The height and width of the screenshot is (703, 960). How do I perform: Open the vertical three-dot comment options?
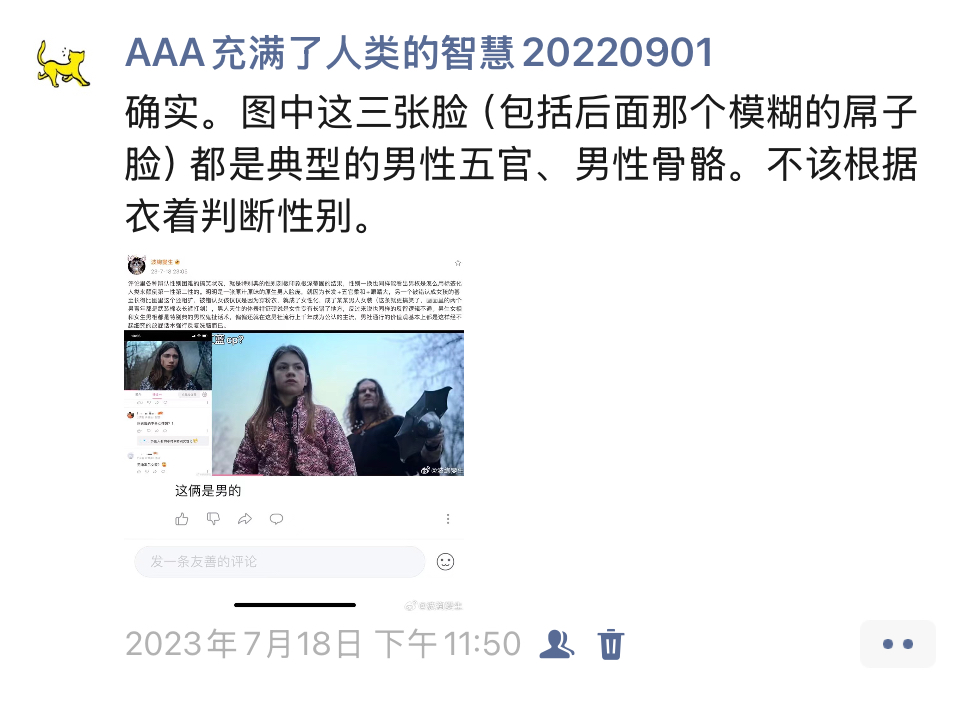pyautogui.click(x=448, y=519)
